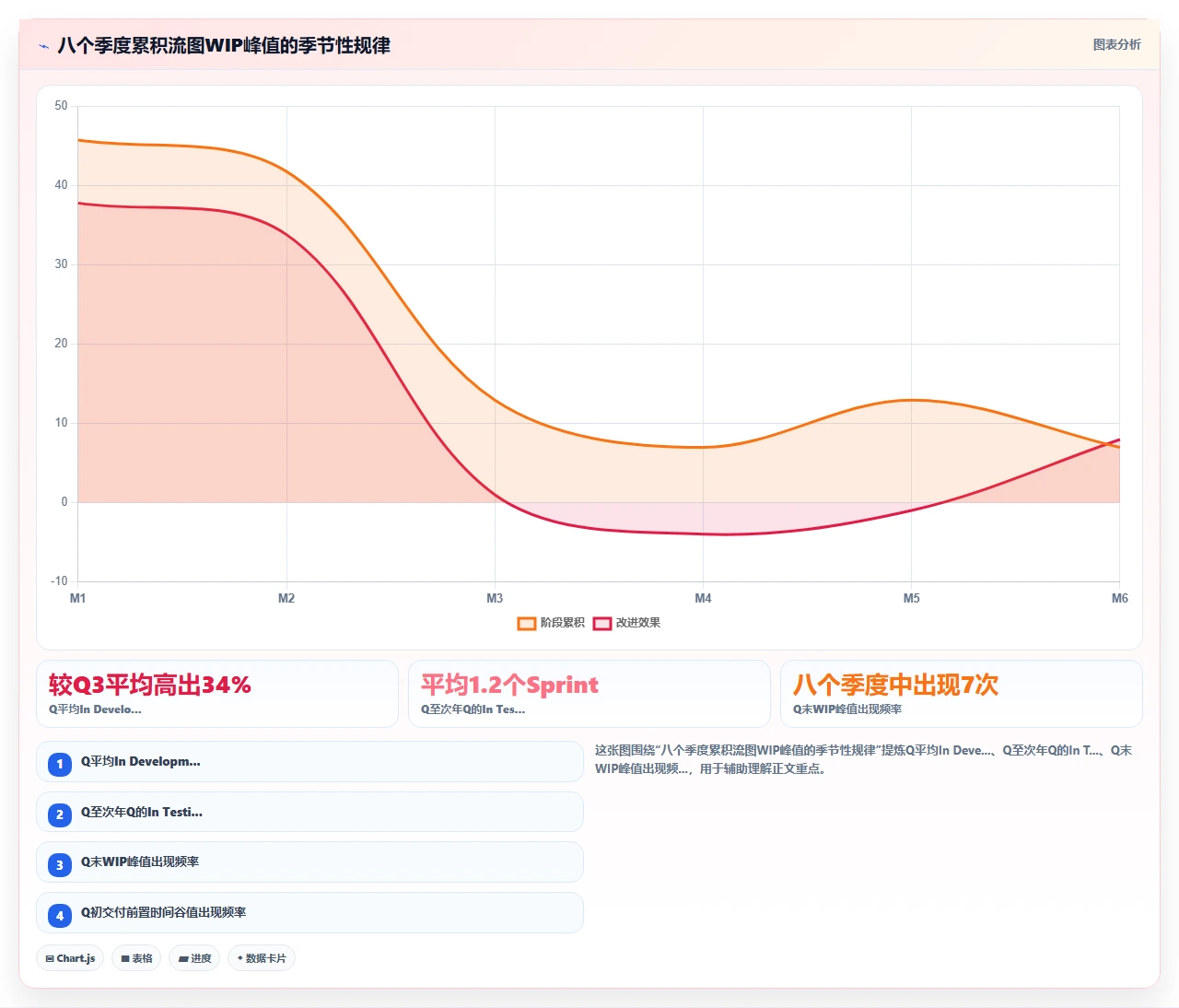
Task: Click the M2 x-axis label
Action: click(x=286, y=598)
